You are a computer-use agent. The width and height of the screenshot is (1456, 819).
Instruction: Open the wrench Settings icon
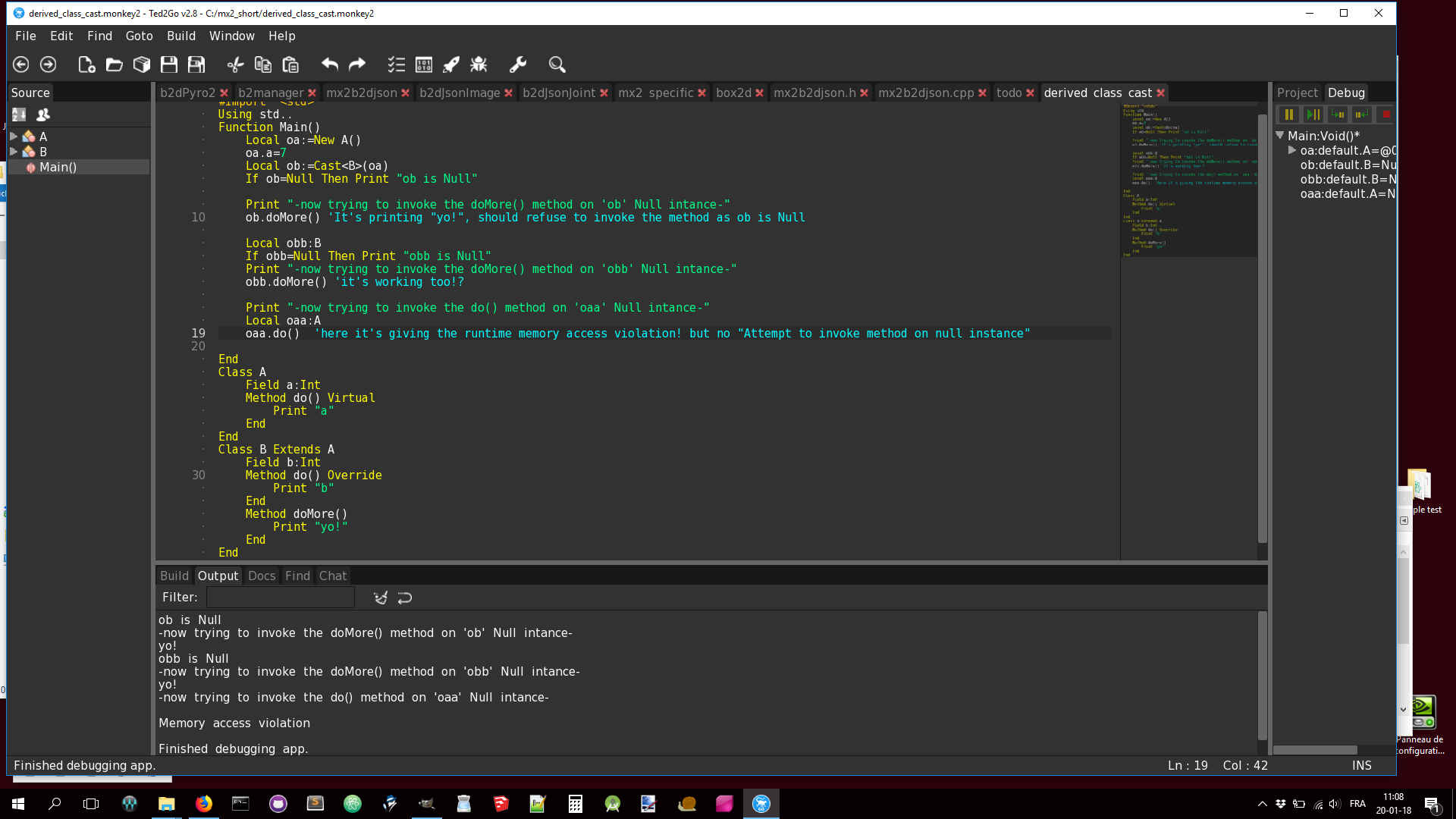tap(518, 64)
